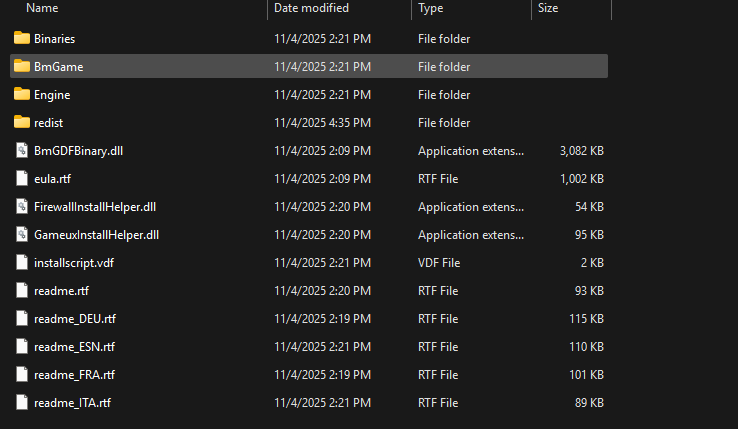Click the BmGame folder icon
Image resolution: width=738 pixels, height=429 pixels.
[x=22, y=66]
